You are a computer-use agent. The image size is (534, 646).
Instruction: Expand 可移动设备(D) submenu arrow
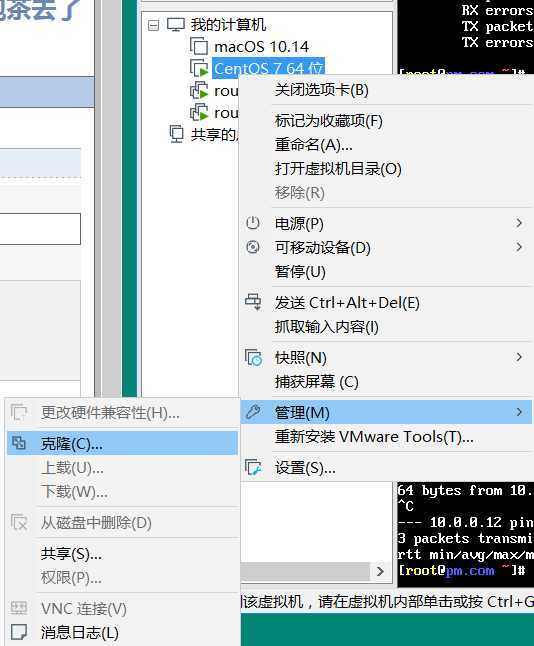(519, 247)
